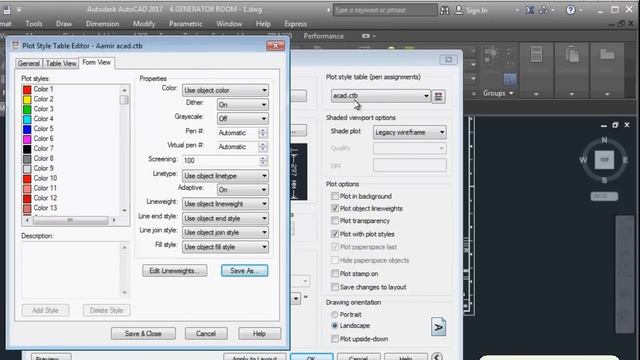Switch to the Table View tab

[x=61, y=63]
